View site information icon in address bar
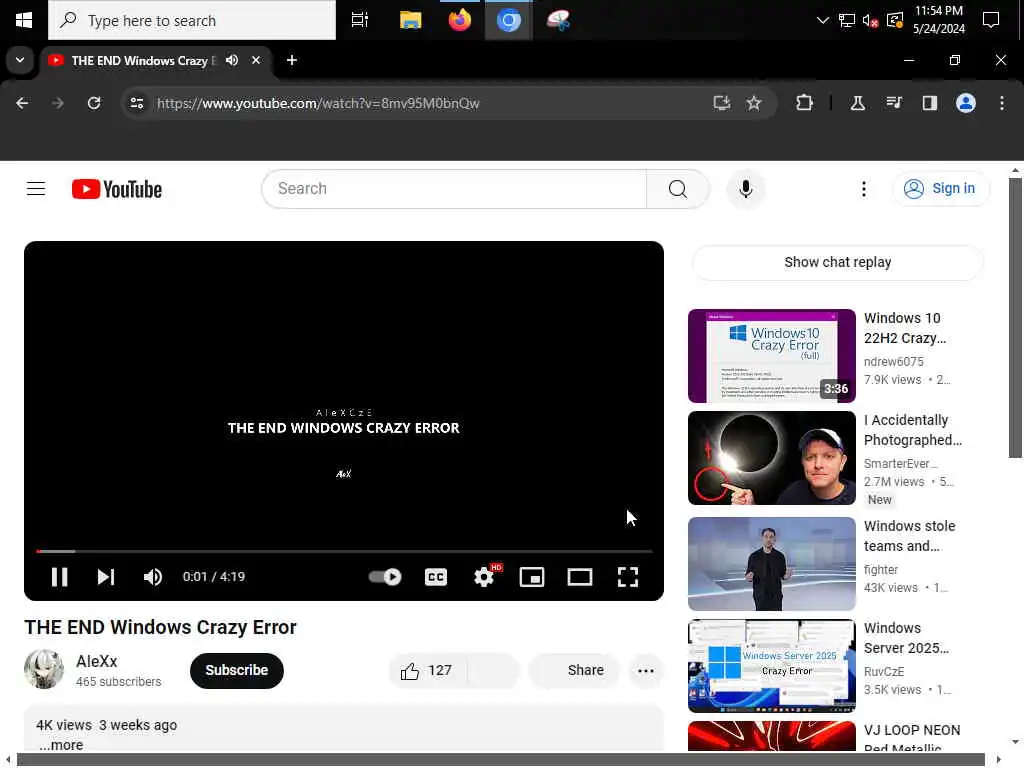This screenshot has height=768, width=1024. [136, 103]
